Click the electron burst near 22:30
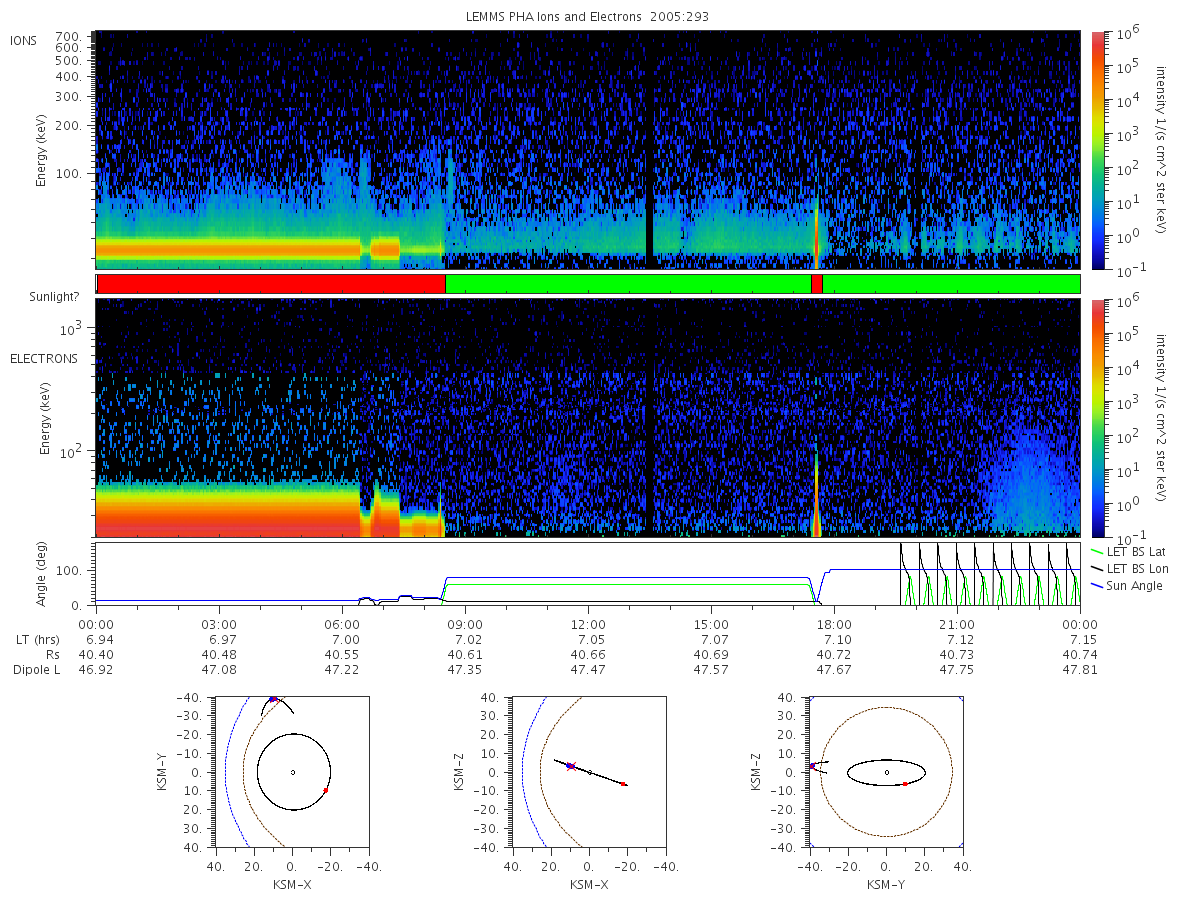 coord(1030,480)
